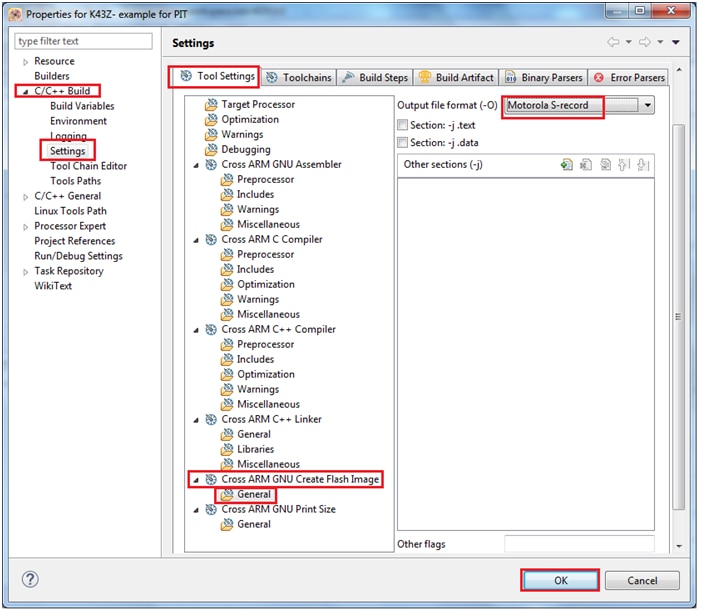Click the Other flags input field

pyautogui.click(x=579, y=544)
